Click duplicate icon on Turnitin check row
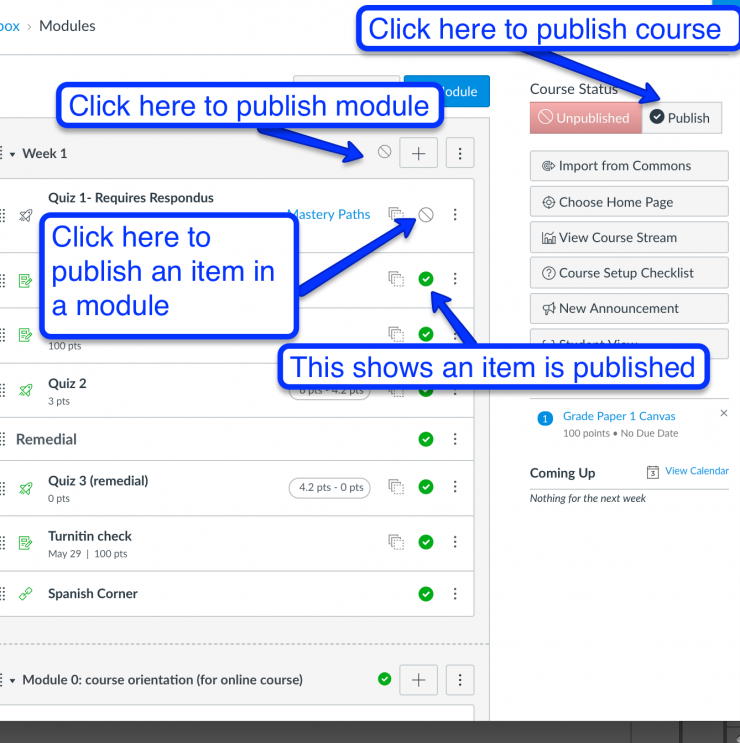The image size is (740, 743). pos(396,542)
